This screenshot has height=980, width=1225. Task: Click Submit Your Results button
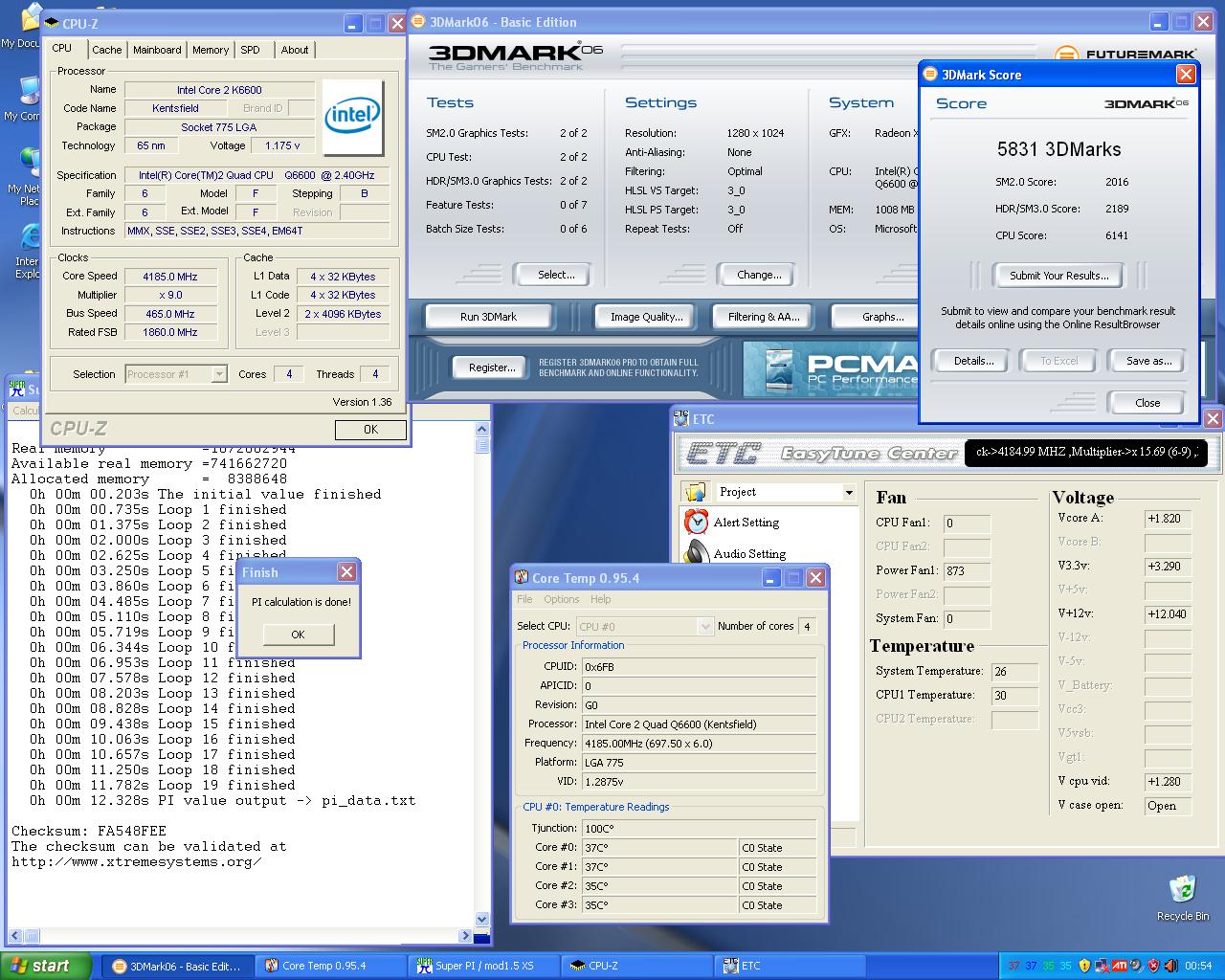click(x=1058, y=276)
